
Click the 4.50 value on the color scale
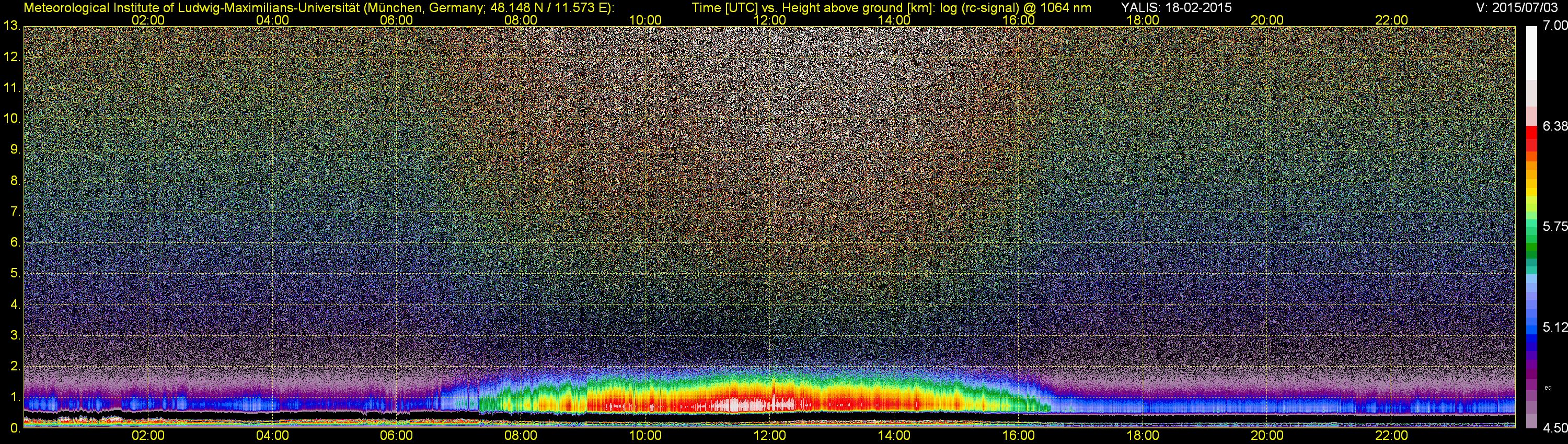click(x=1554, y=428)
